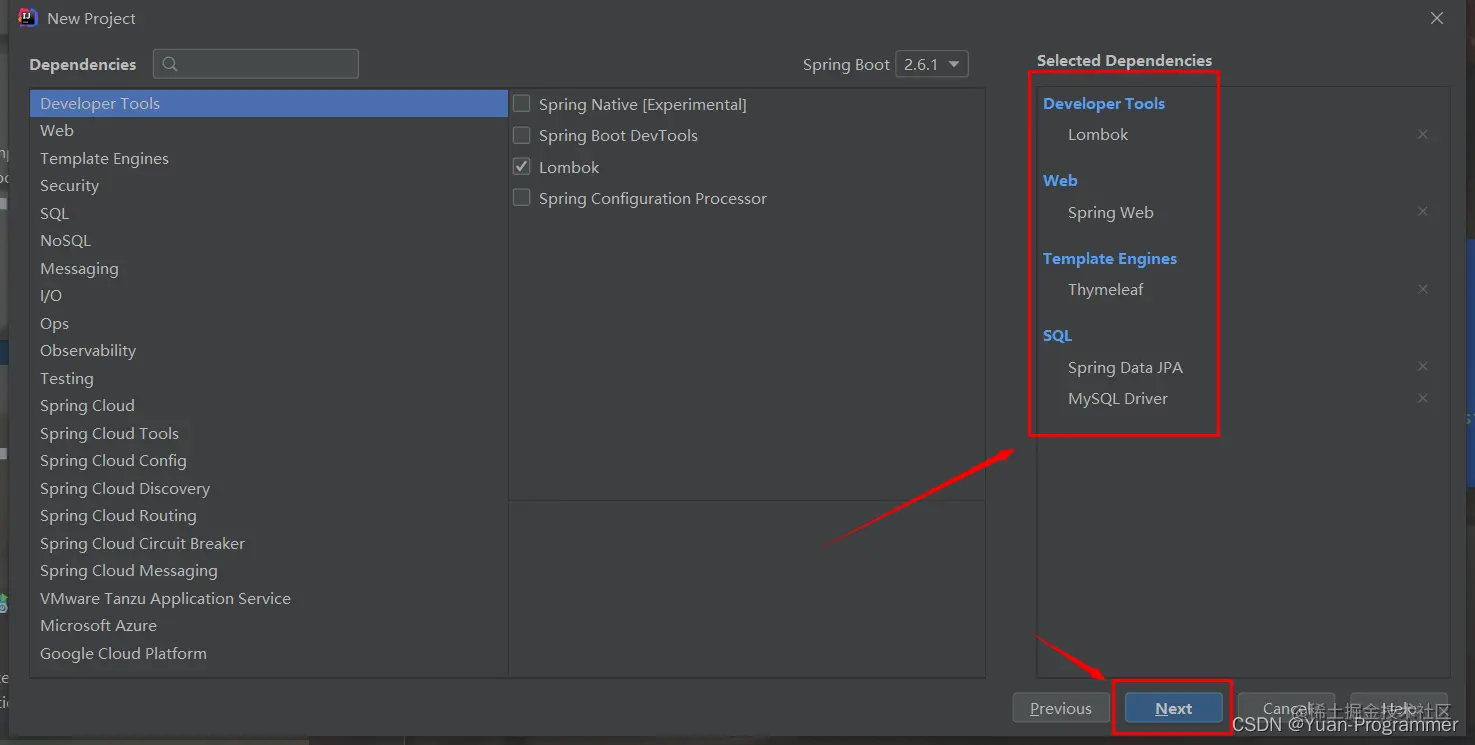Choose Spring Cloud Routing category
The width and height of the screenshot is (1475, 745).
(x=269, y=516)
